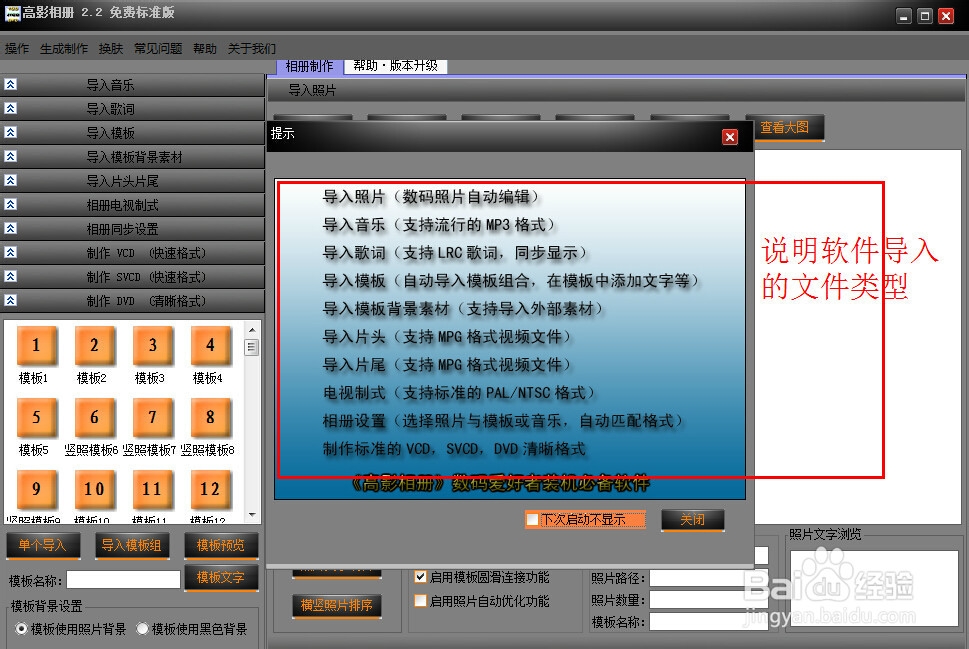
Task: Select 竖照模板7 icon
Action: point(152,417)
